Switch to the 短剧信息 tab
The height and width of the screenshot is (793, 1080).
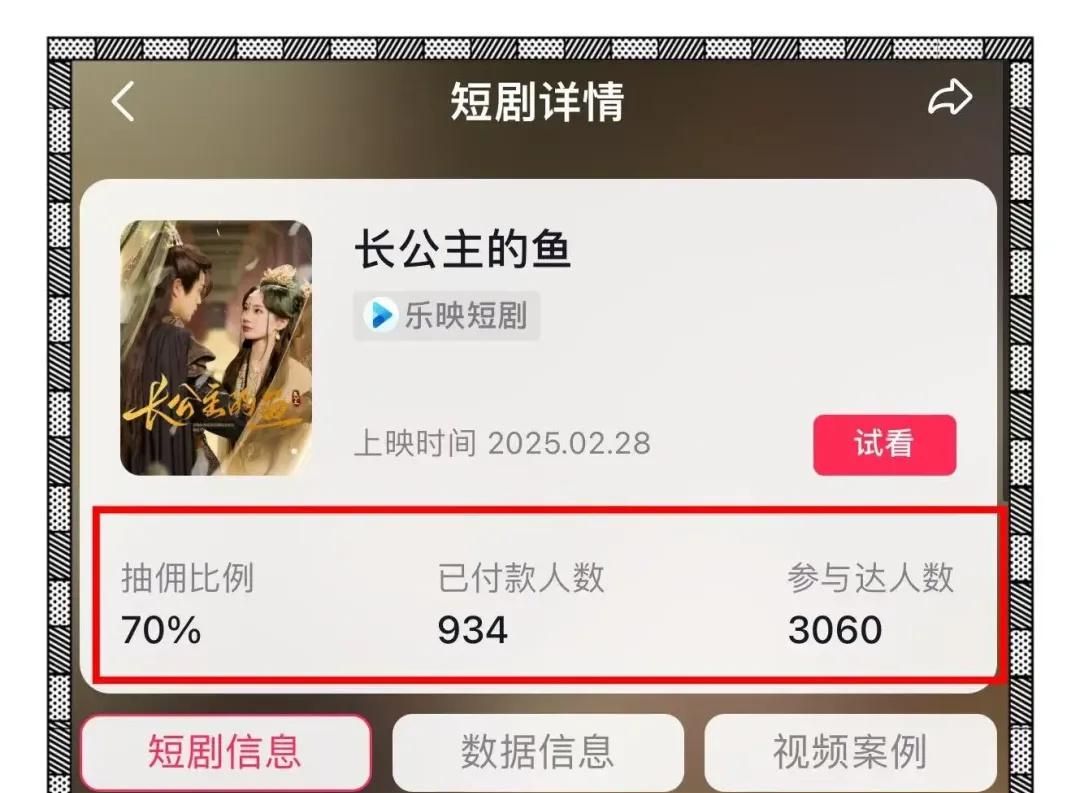[x=226, y=752]
